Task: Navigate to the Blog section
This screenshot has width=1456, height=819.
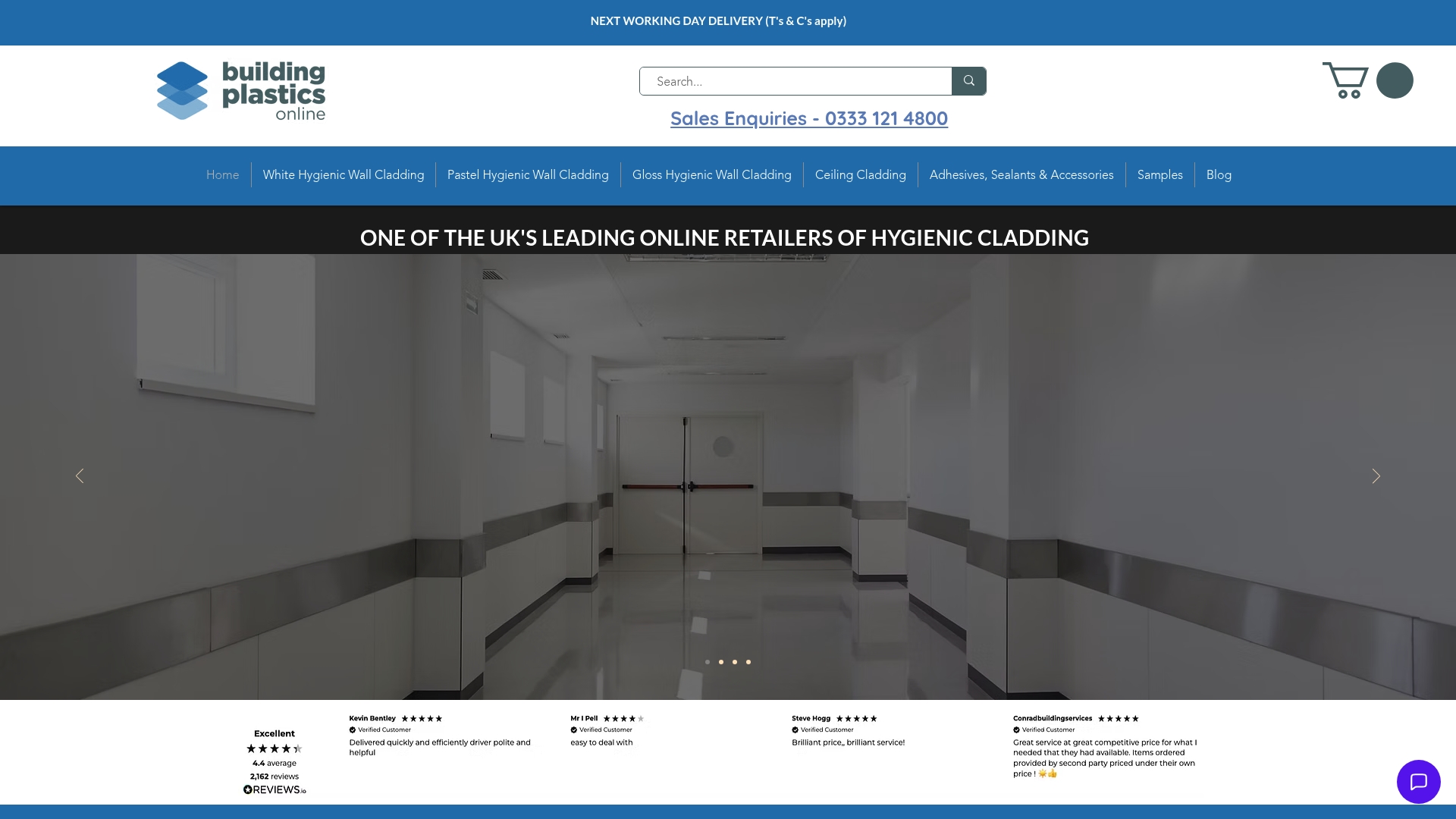Action: [1219, 174]
